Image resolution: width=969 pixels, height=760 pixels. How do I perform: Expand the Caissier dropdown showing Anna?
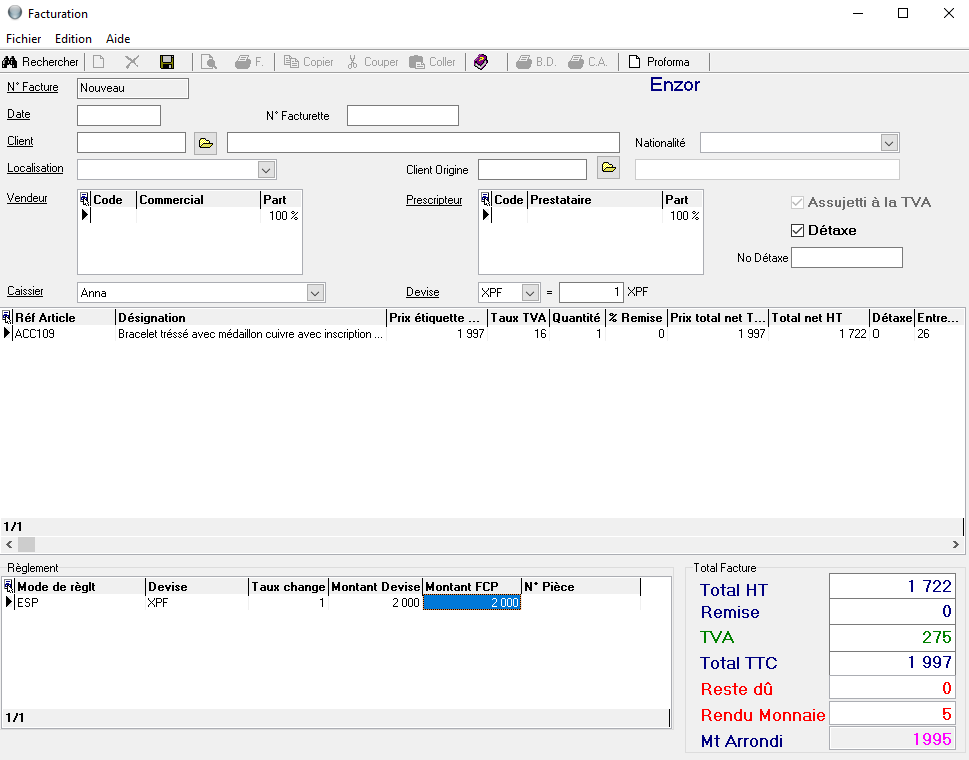click(315, 293)
